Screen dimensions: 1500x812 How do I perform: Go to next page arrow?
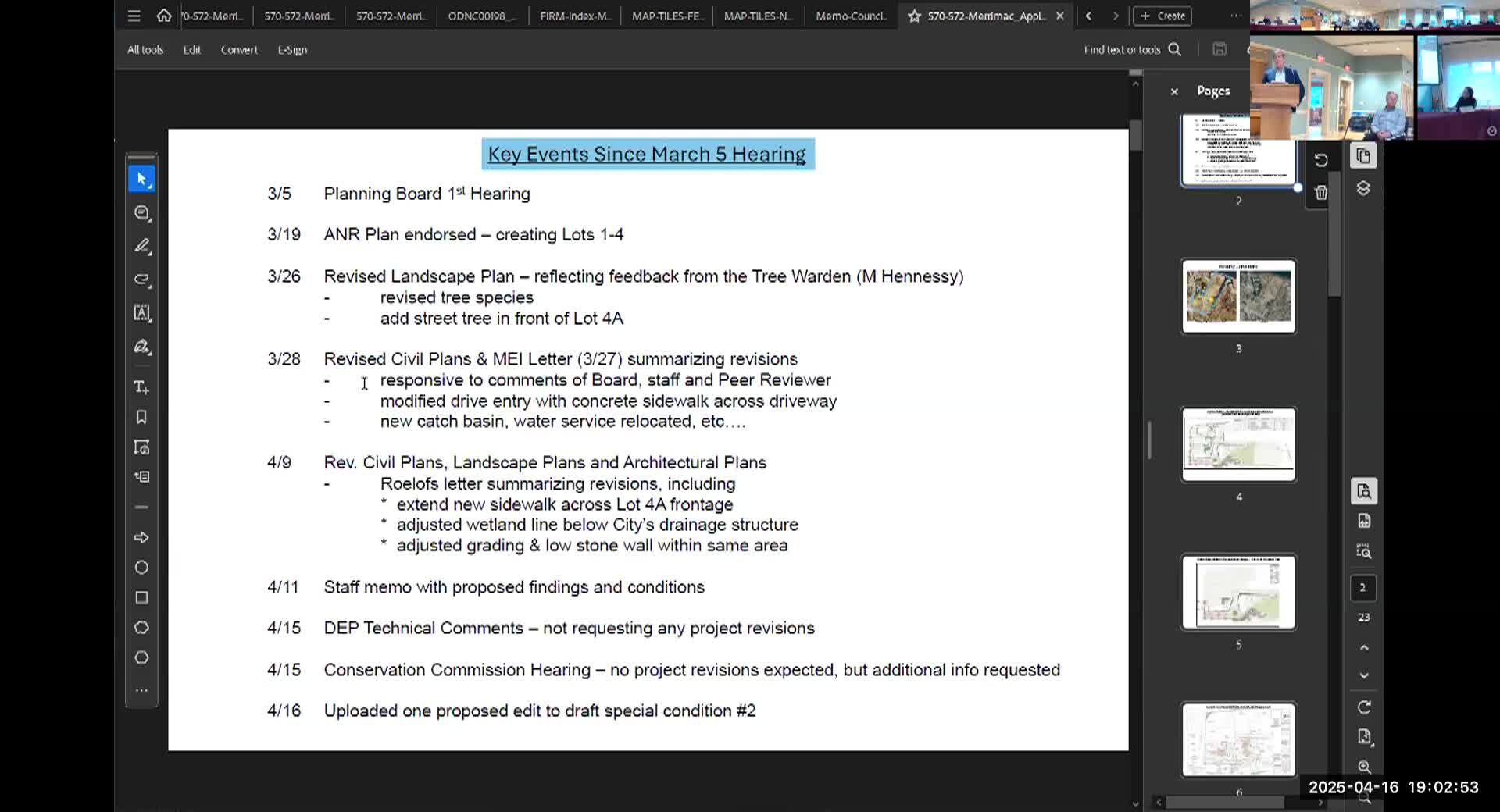click(x=1363, y=676)
